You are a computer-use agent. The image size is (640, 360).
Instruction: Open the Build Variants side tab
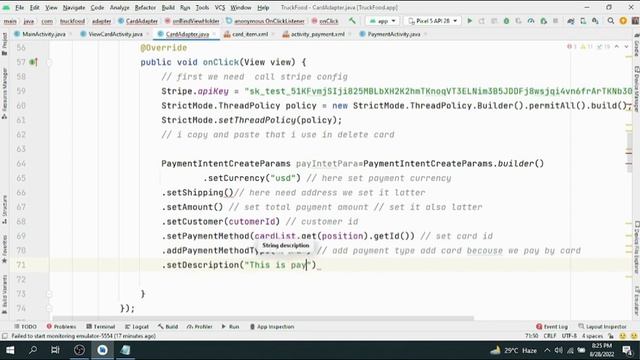click(4, 294)
